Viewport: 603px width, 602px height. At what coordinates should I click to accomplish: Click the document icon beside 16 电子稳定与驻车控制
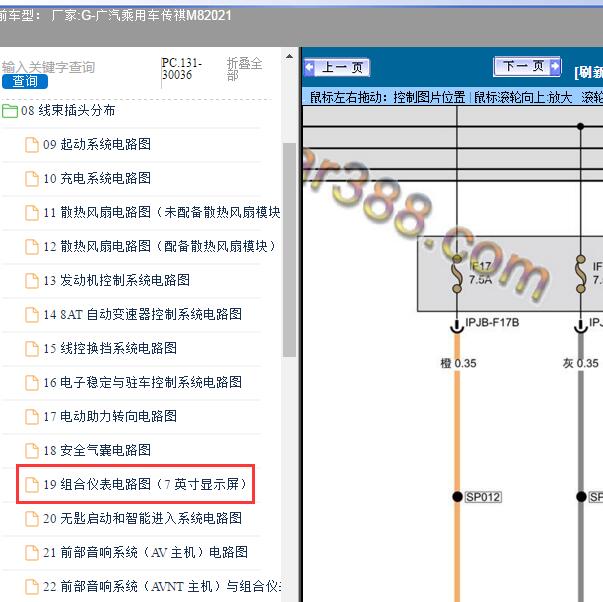click(x=32, y=383)
